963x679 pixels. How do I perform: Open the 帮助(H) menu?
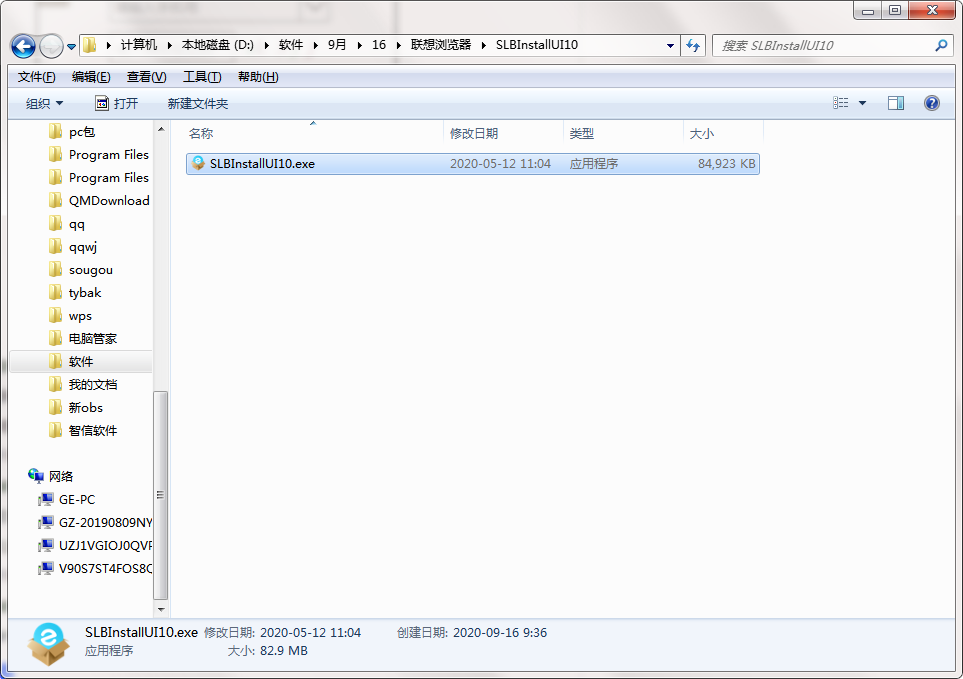pyautogui.click(x=258, y=77)
